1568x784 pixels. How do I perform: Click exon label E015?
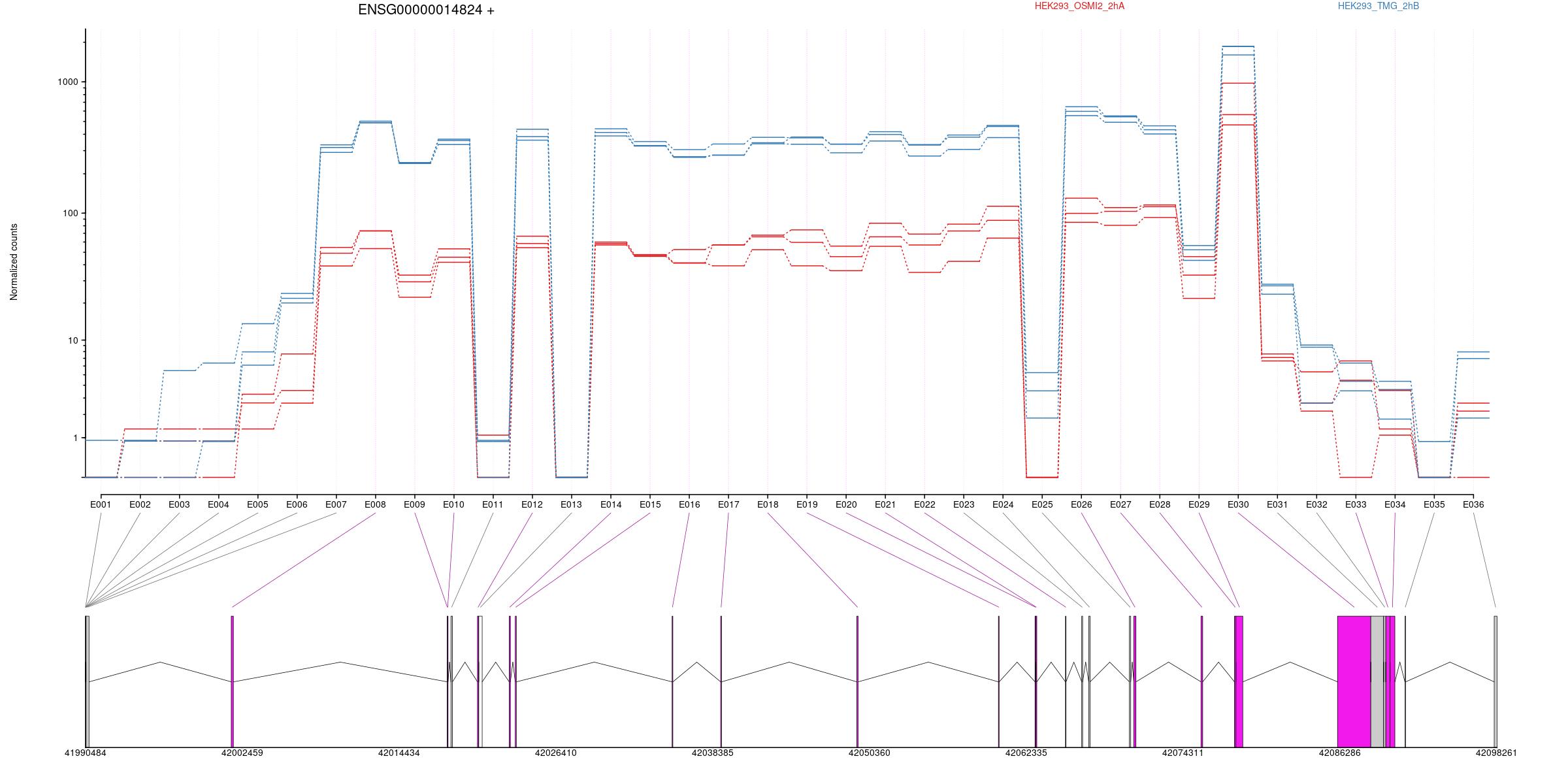(650, 504)
